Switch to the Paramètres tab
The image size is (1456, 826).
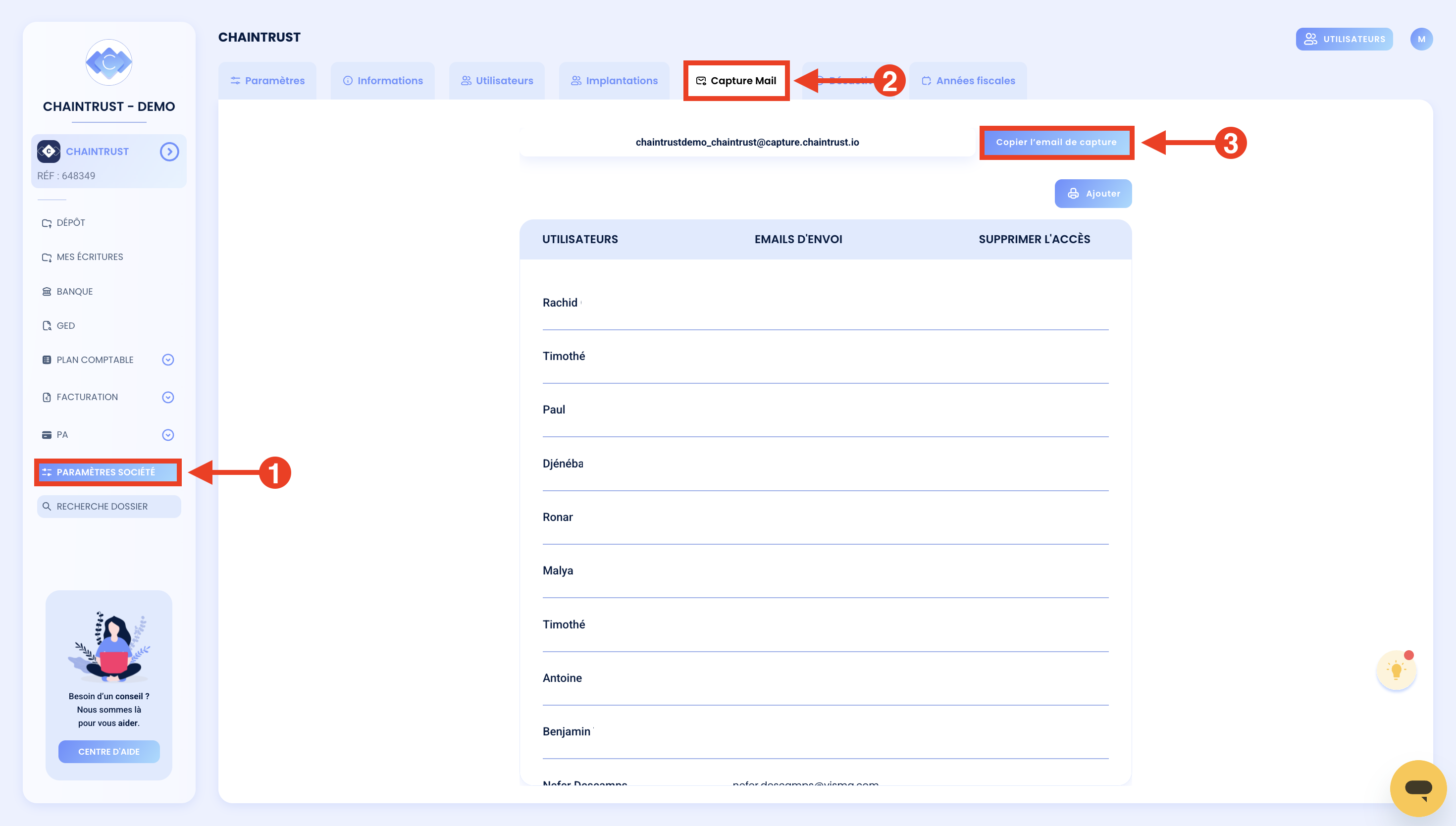[x=267, y=81]
